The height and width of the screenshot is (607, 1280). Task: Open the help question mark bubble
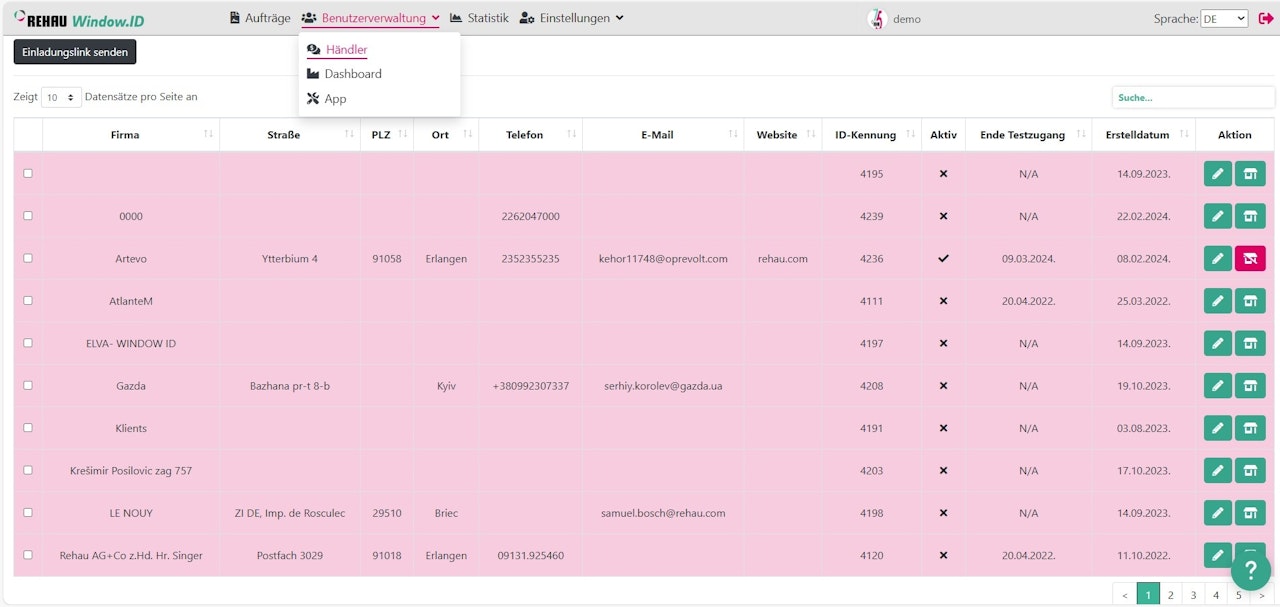click(x=1250, y=570)
